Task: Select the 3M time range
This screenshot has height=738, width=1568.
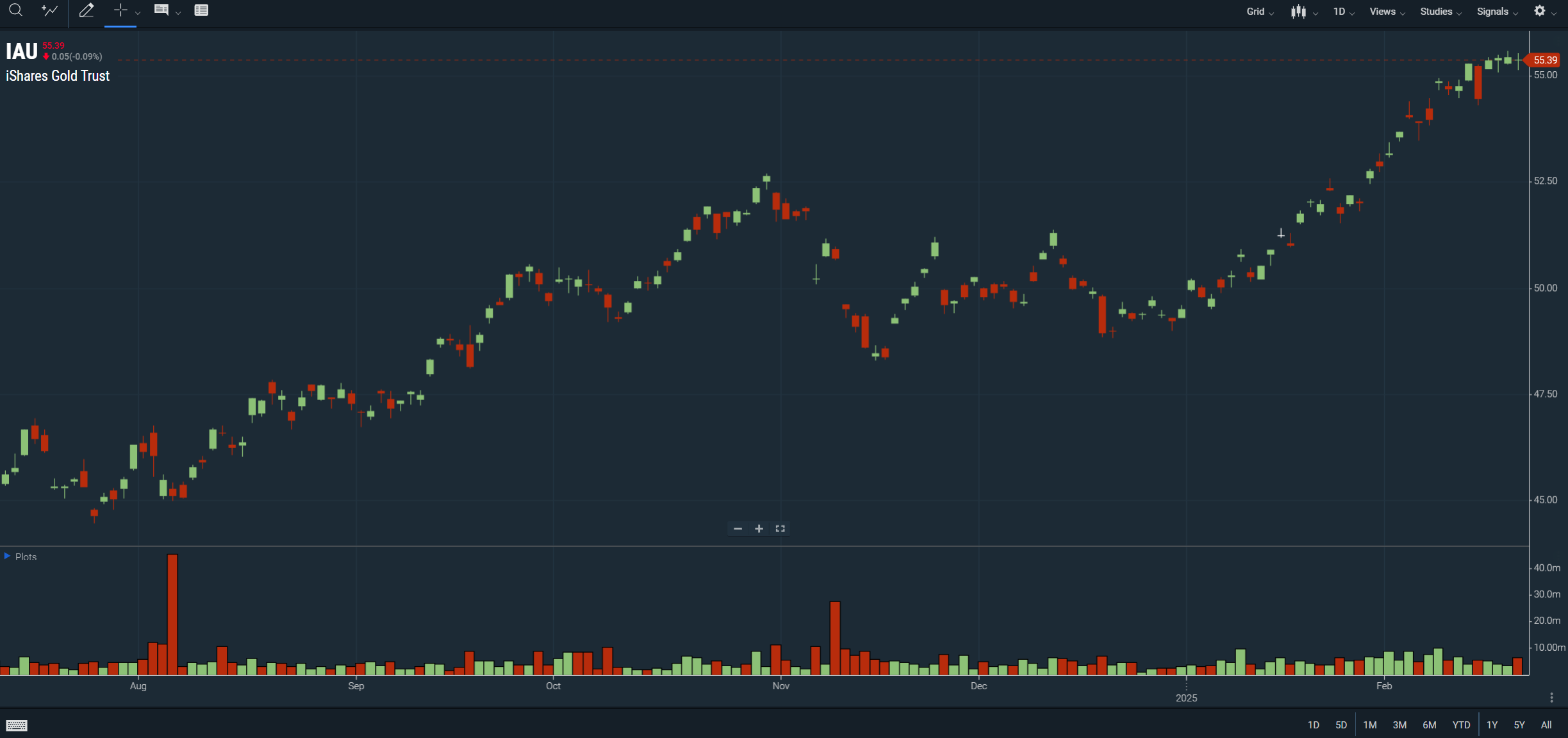Action: click(x=1399, y=725)
